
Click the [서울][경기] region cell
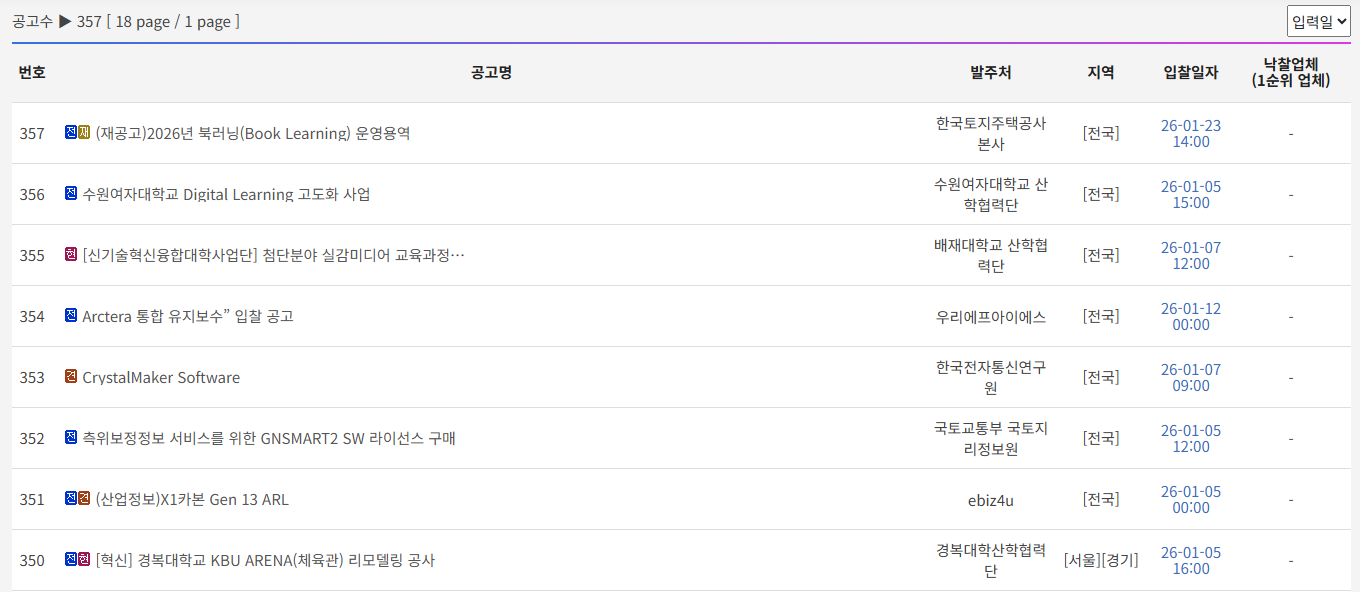point(1100,560)
